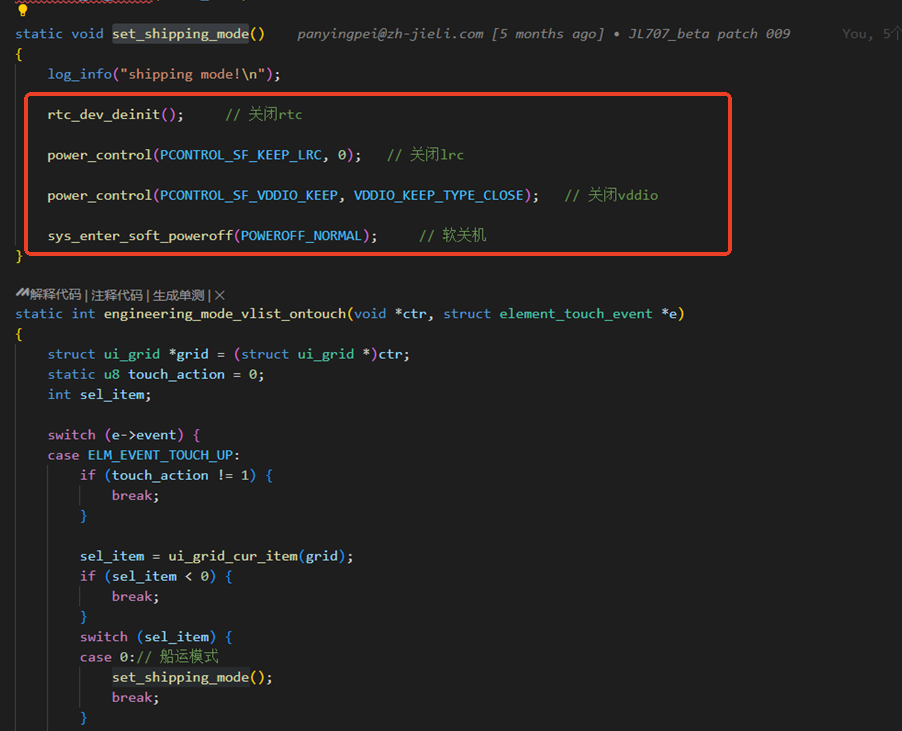The width and height of the screenshot is (902, 731).
Task: Click the set_shipping_mode() call under case 0
Action: point(192,677)
